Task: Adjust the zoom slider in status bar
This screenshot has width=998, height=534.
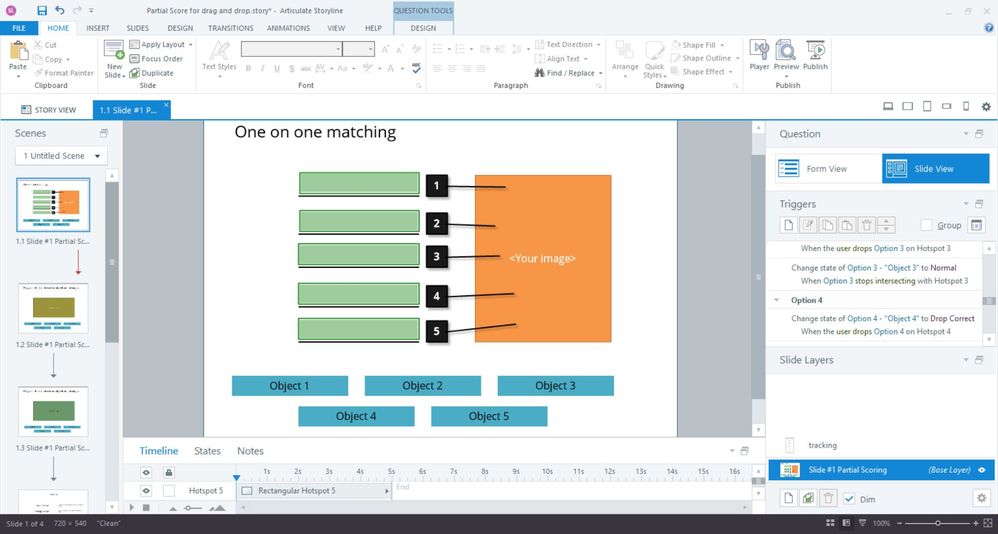Action: [x=937, y=523]
